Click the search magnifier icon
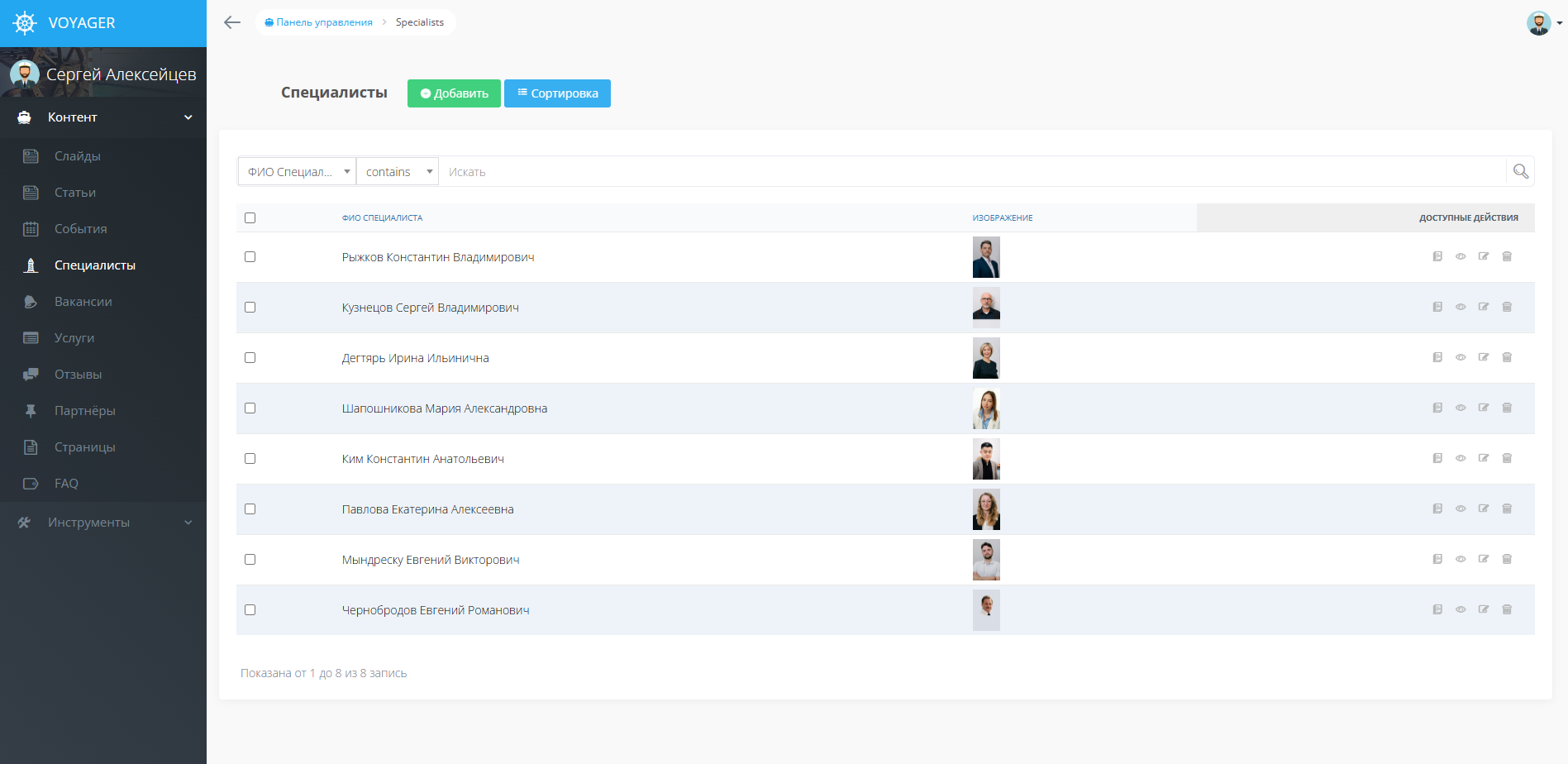This screenshot has width=1568, height=764. coord(1520,171)
